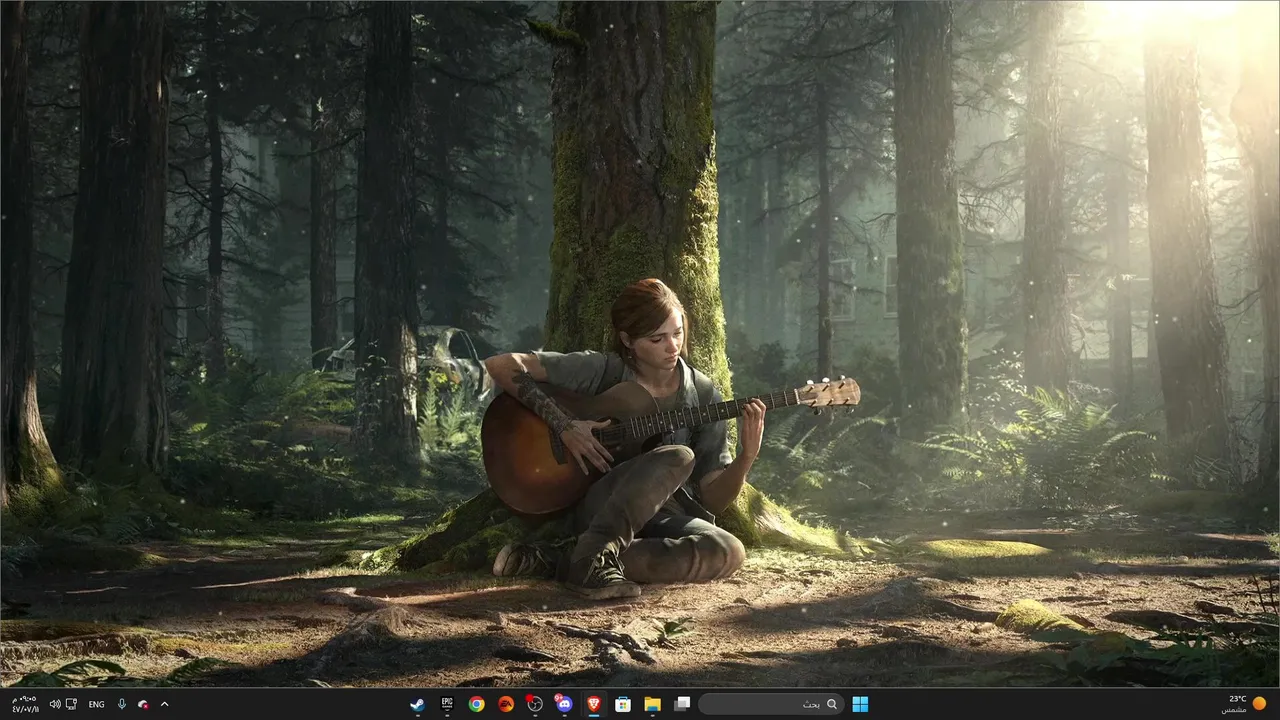Viewport: 1280px width, 720px height.
Task: Open Google Chrome from the taskbar
Action: click(x=477, y=704)
